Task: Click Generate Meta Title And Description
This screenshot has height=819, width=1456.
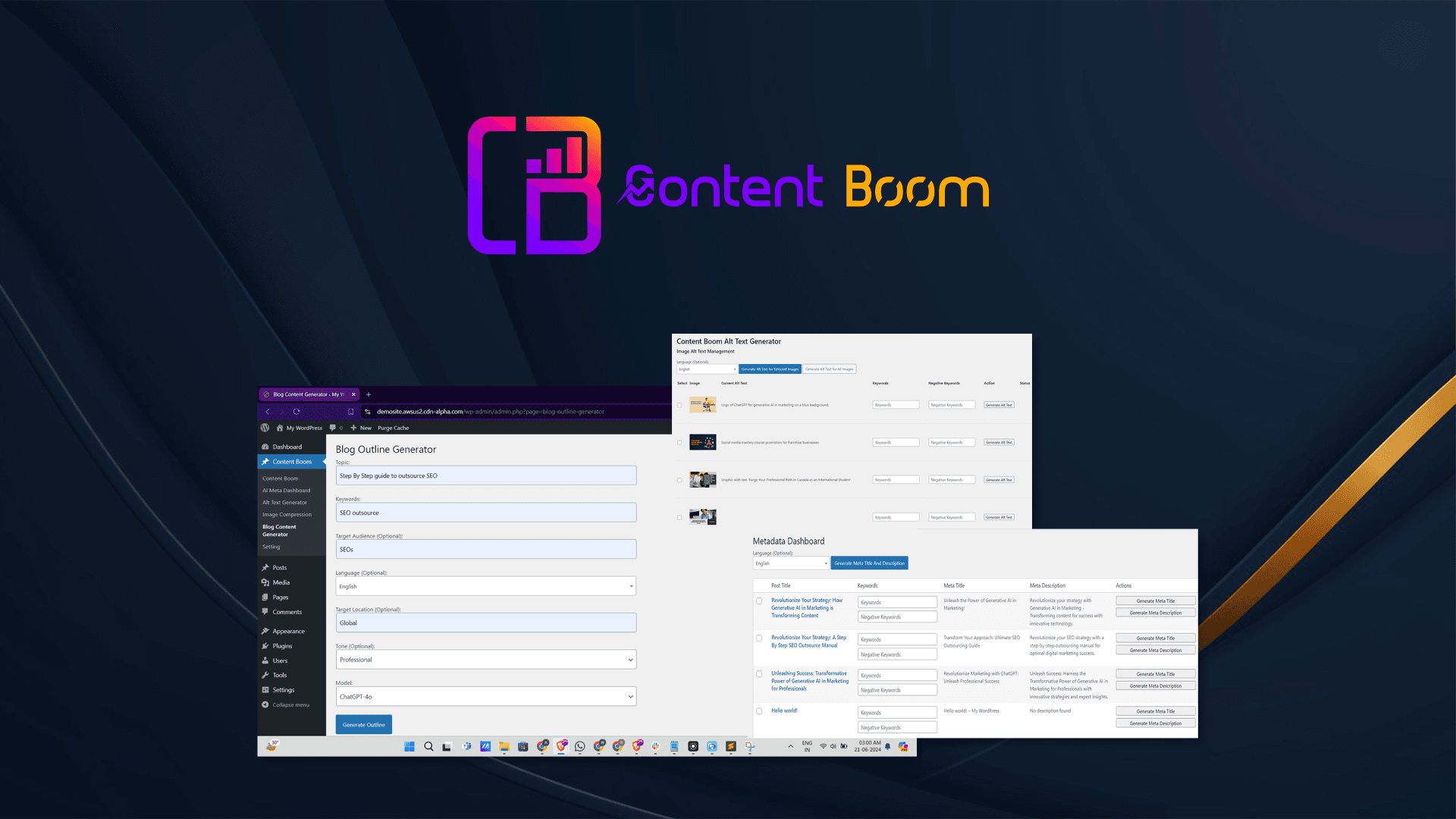Action: click(x=869, y=563)
